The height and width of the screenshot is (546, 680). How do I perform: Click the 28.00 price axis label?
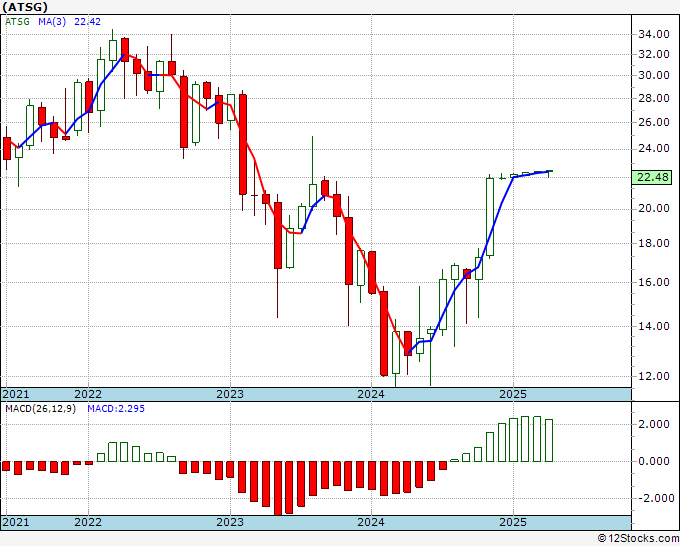654,98
